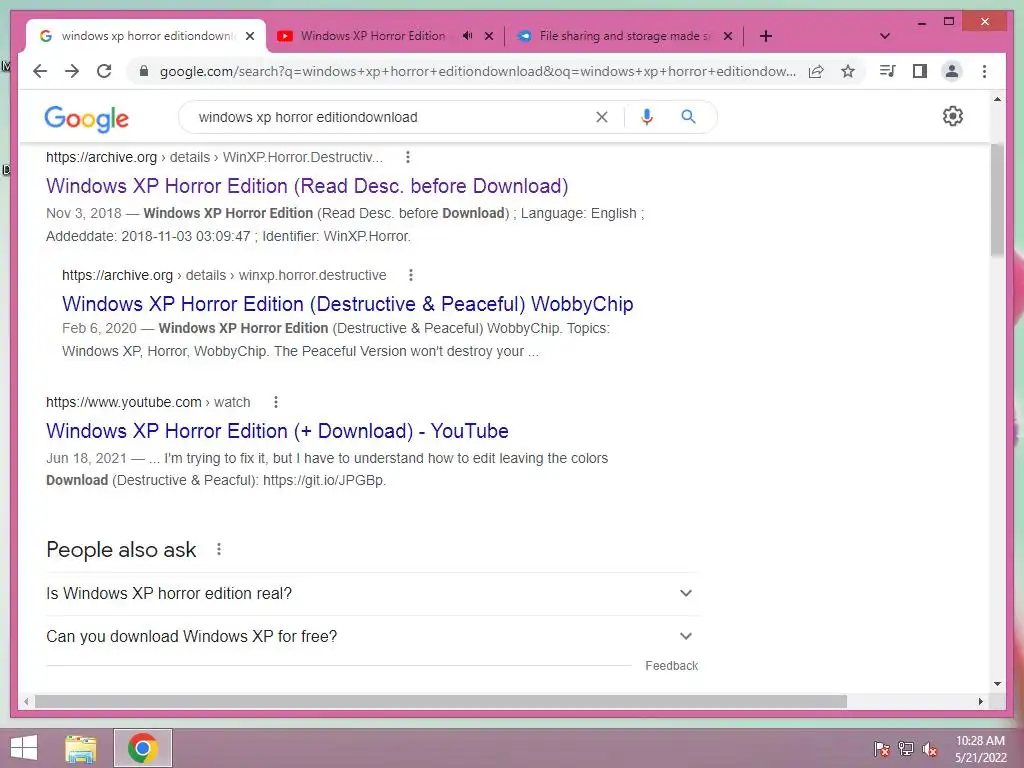Open Destructive & Peaceful WobbyChip result

coord(347,304)
